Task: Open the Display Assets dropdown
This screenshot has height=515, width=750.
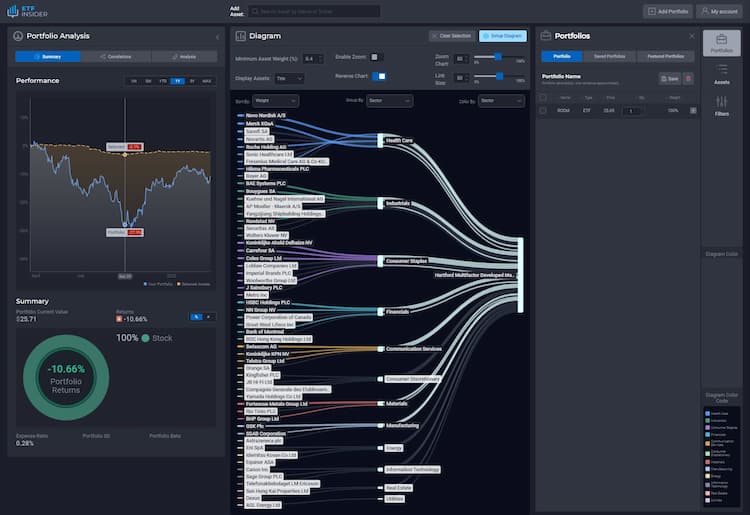Action: point(289,78)
